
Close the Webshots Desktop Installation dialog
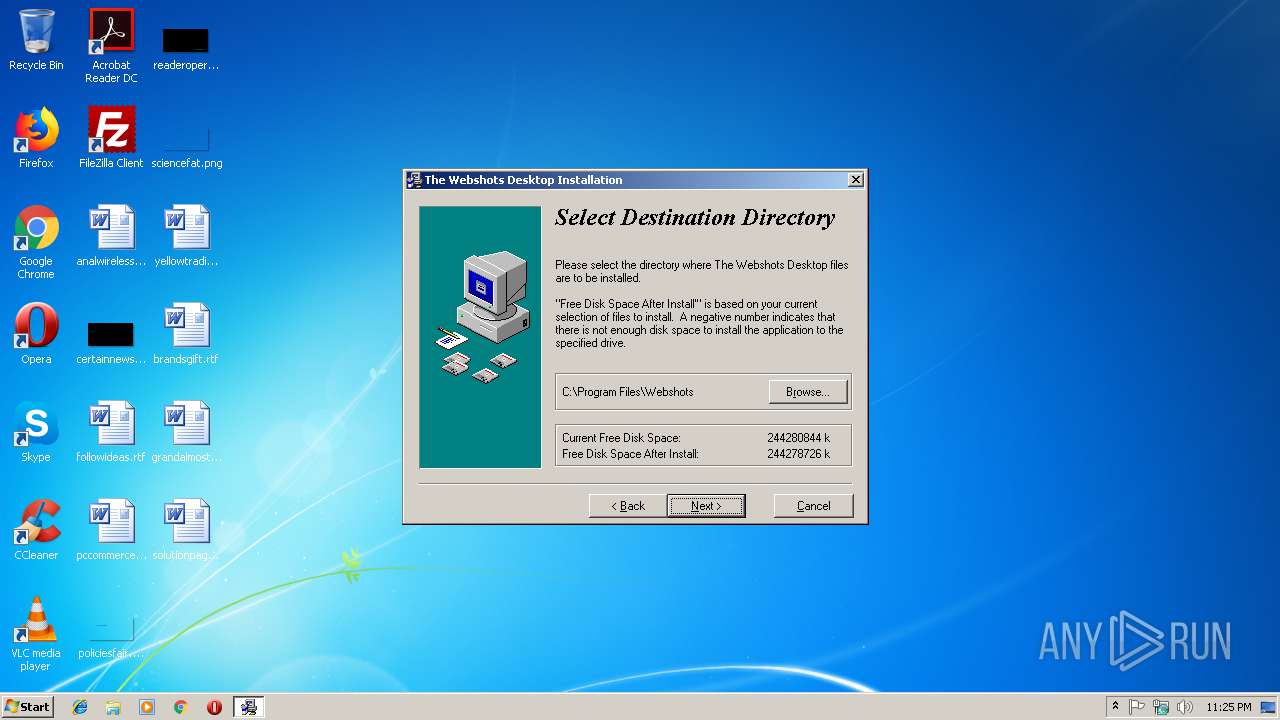(x=855, y=180)
